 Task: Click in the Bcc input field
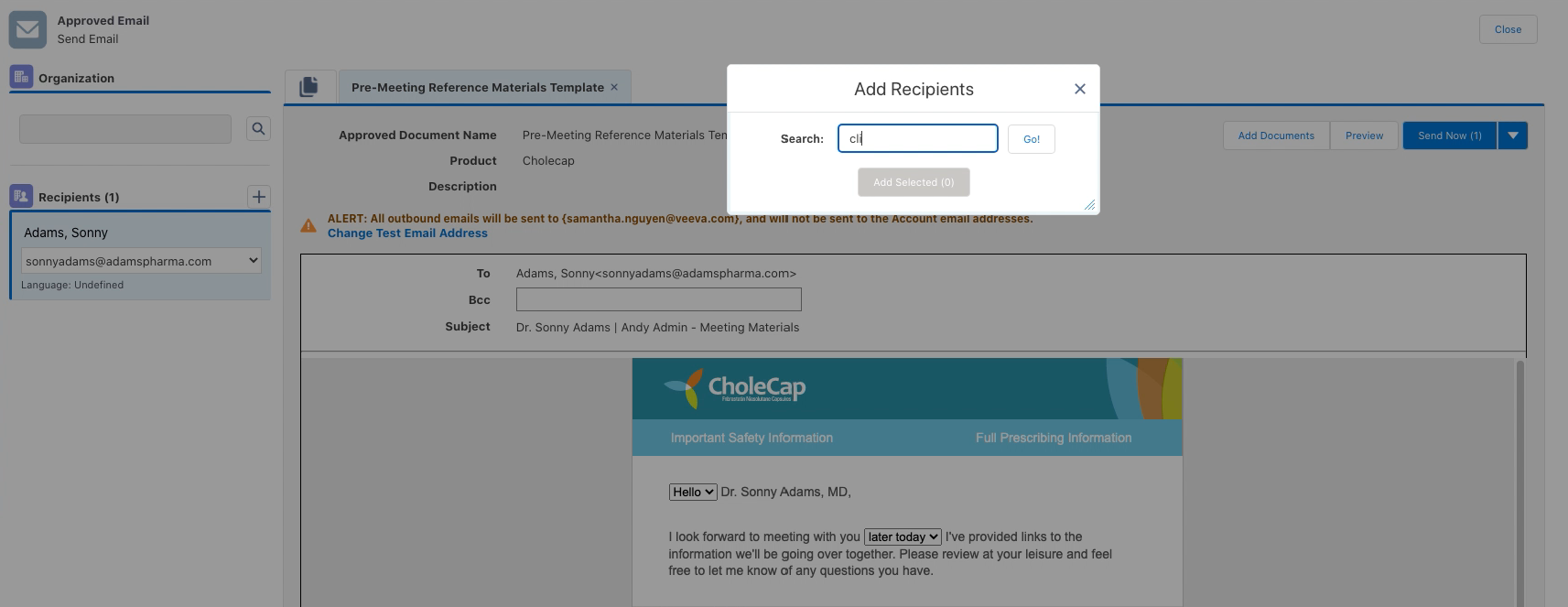coord(658,299)
